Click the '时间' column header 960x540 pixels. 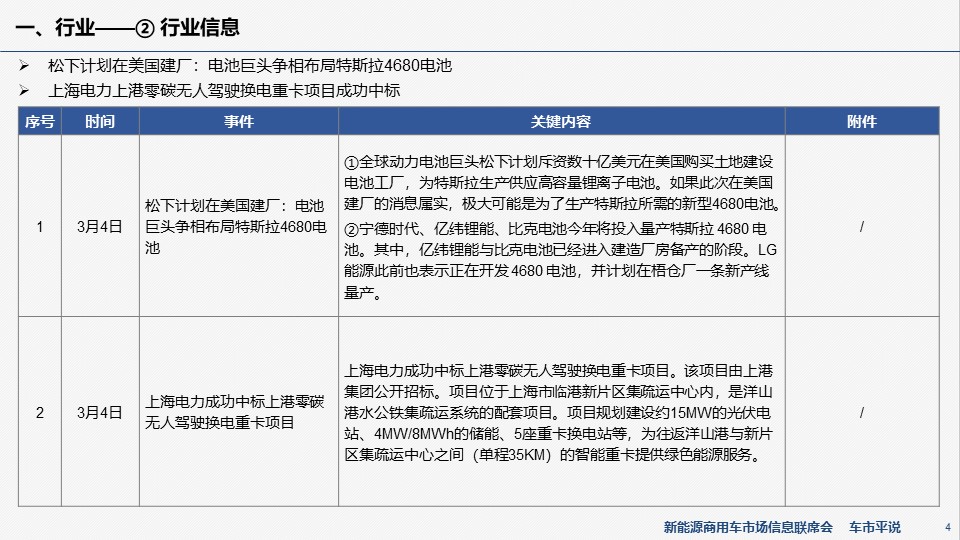pos(100,121)
